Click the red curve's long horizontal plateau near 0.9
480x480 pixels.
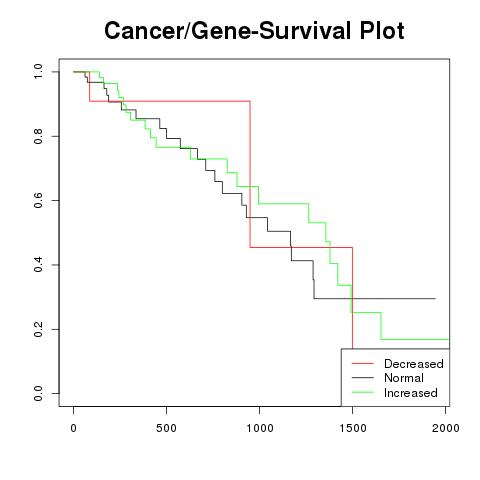(x=170, y=101)
